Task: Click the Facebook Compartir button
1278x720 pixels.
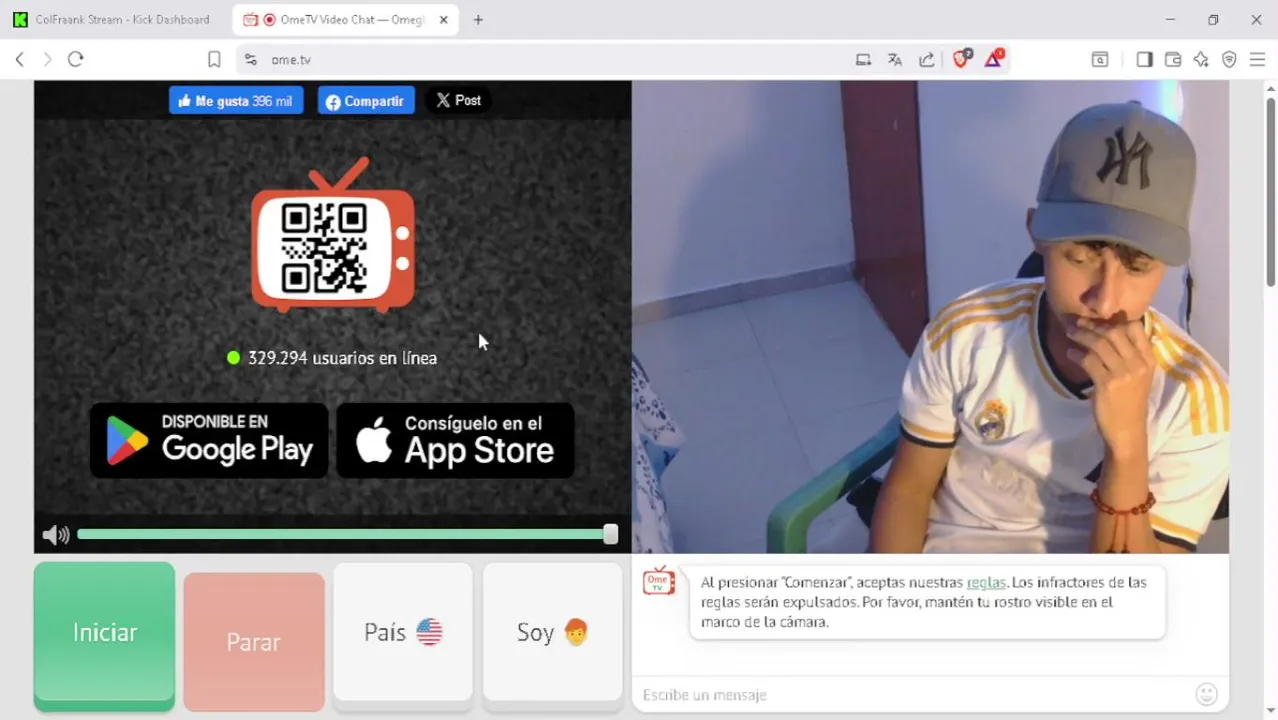Action: 366,100
